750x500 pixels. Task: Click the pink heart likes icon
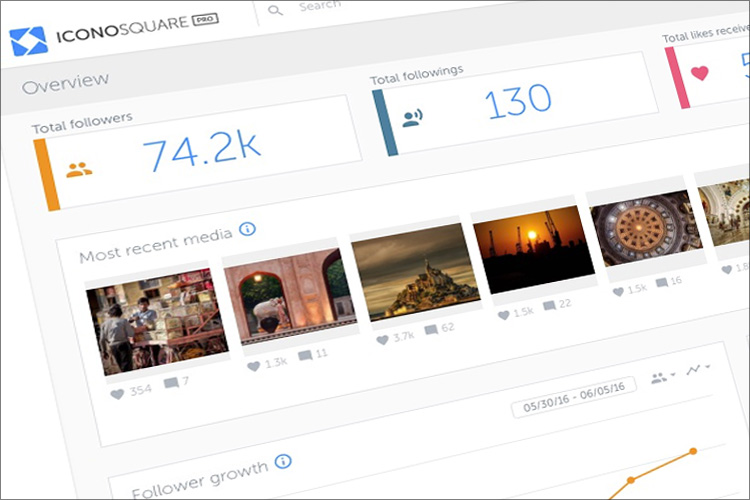click(x=700, y=73)
